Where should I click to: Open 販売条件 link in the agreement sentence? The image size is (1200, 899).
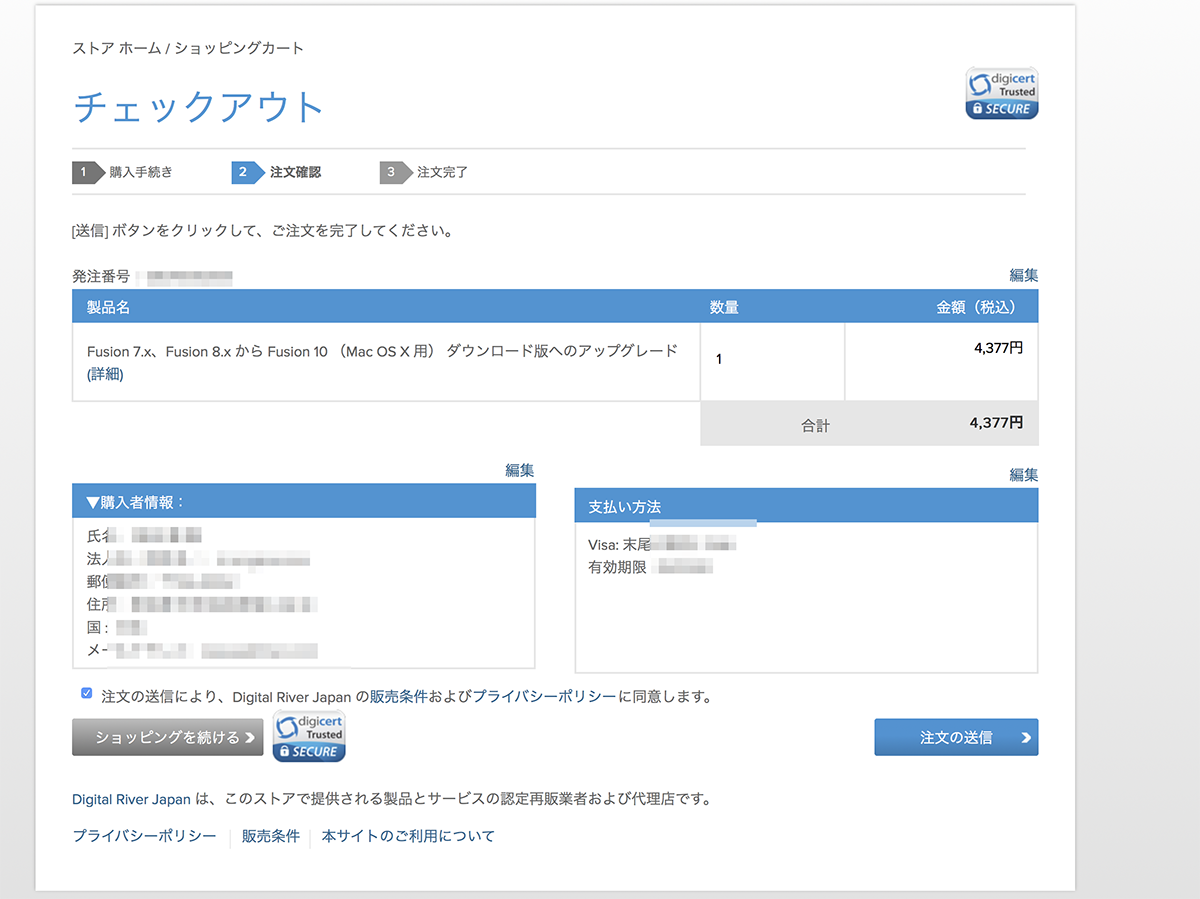399,696
